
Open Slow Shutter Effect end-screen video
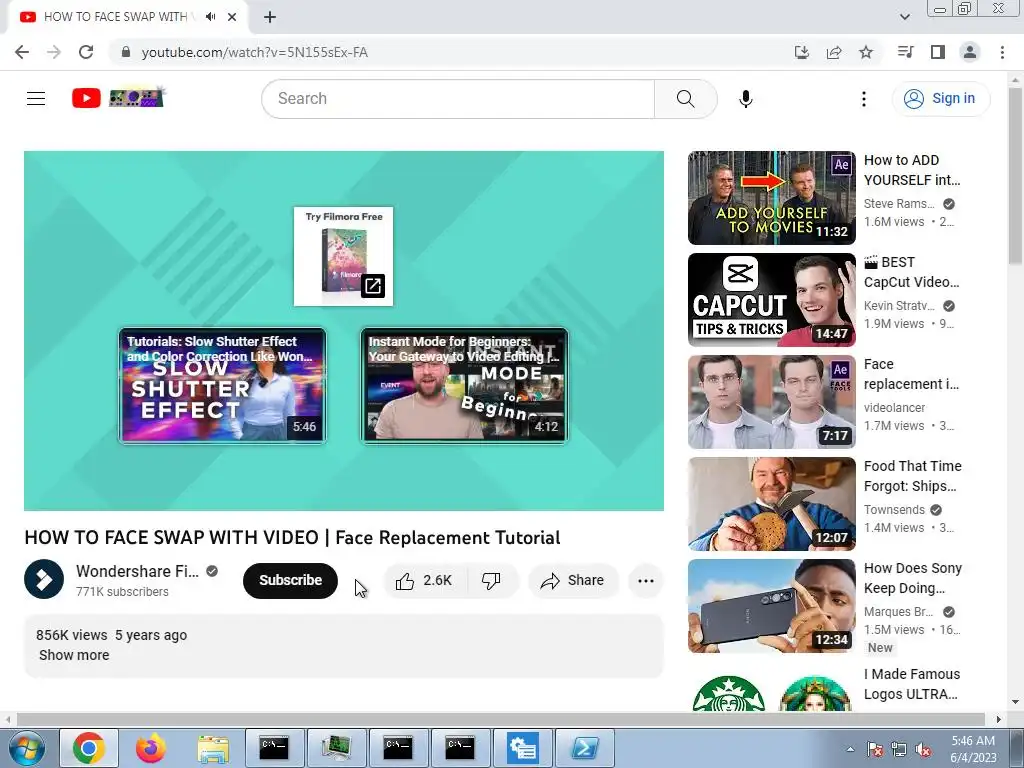(x=222, y=385)
